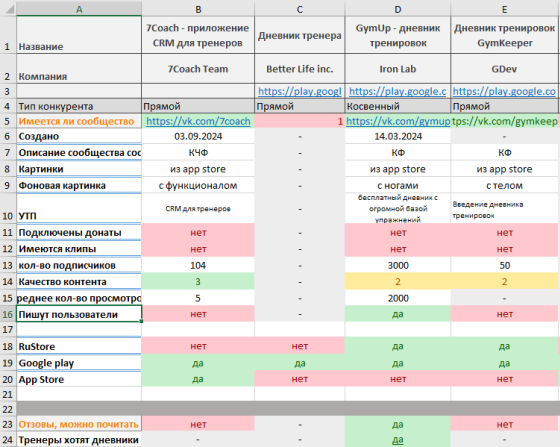560x447 pixels.
Task: Click 'Тренеры хотят дневники' cell
Action: point(79,440)
